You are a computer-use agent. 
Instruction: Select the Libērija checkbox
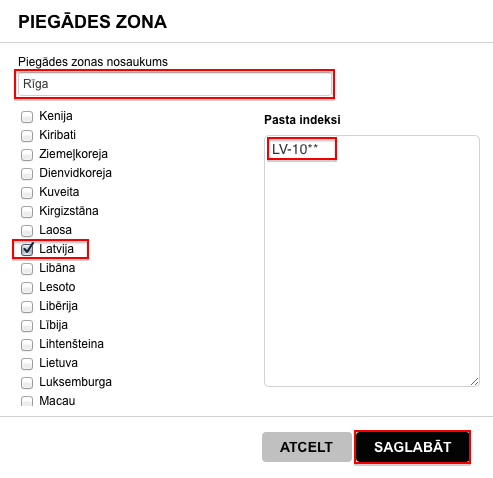(x=27, y=307)
